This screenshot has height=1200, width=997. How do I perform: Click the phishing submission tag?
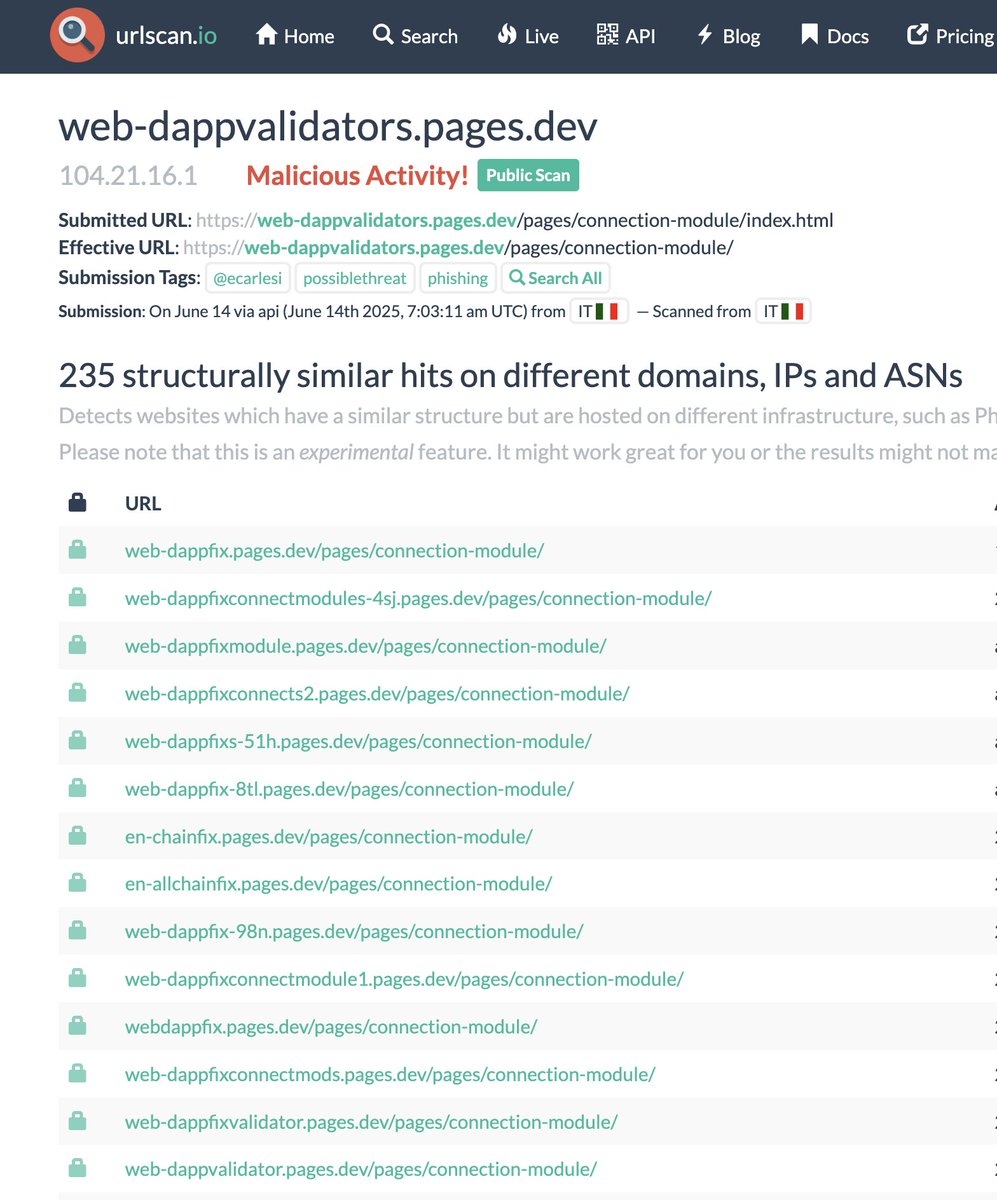pyautogui.click(x=458, y=278)
